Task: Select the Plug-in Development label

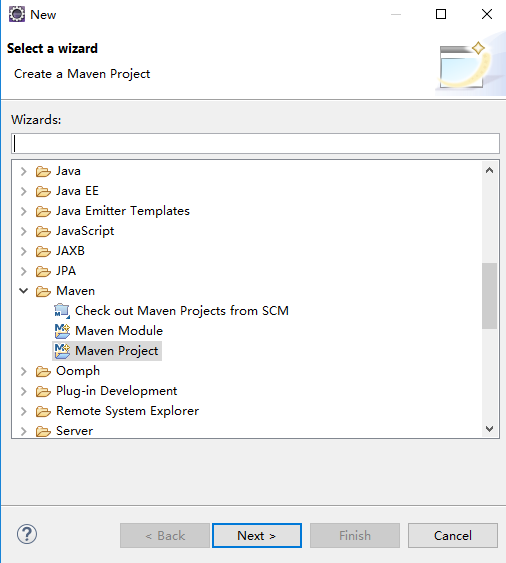Action: (x=117, y=391)
